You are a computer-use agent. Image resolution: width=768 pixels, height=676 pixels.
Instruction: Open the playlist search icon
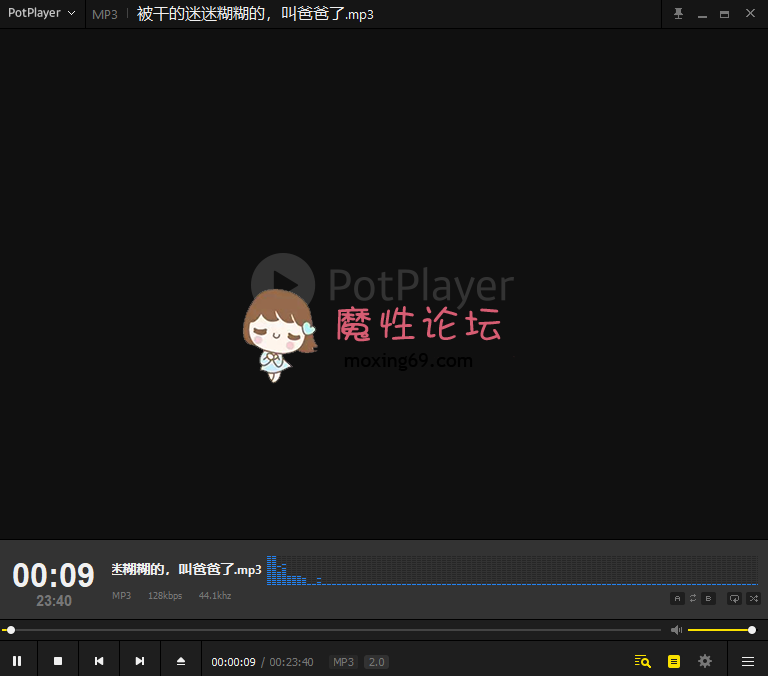click(643, 661)
